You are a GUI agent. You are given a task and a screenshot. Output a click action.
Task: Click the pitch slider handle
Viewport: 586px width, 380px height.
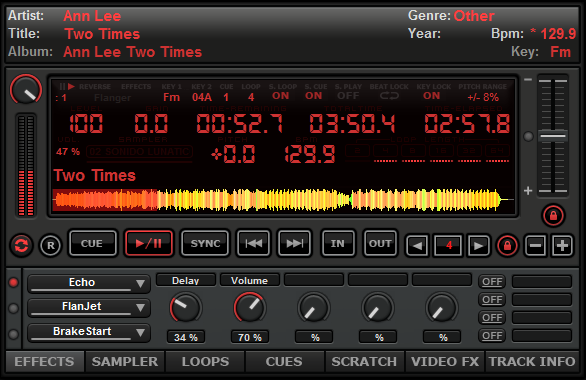click(553, 136)
